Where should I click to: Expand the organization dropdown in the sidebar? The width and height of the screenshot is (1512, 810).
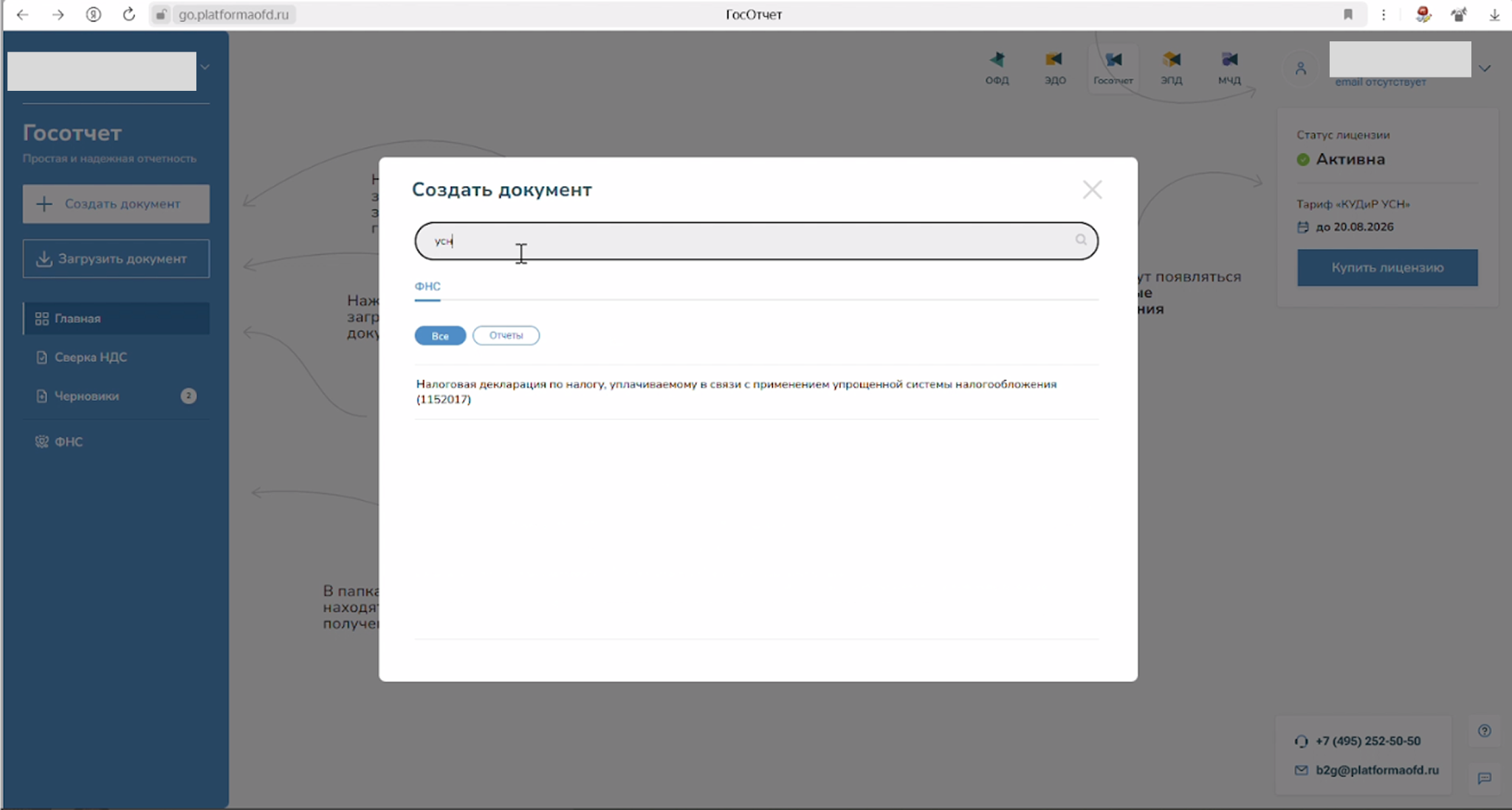[205, 67]
